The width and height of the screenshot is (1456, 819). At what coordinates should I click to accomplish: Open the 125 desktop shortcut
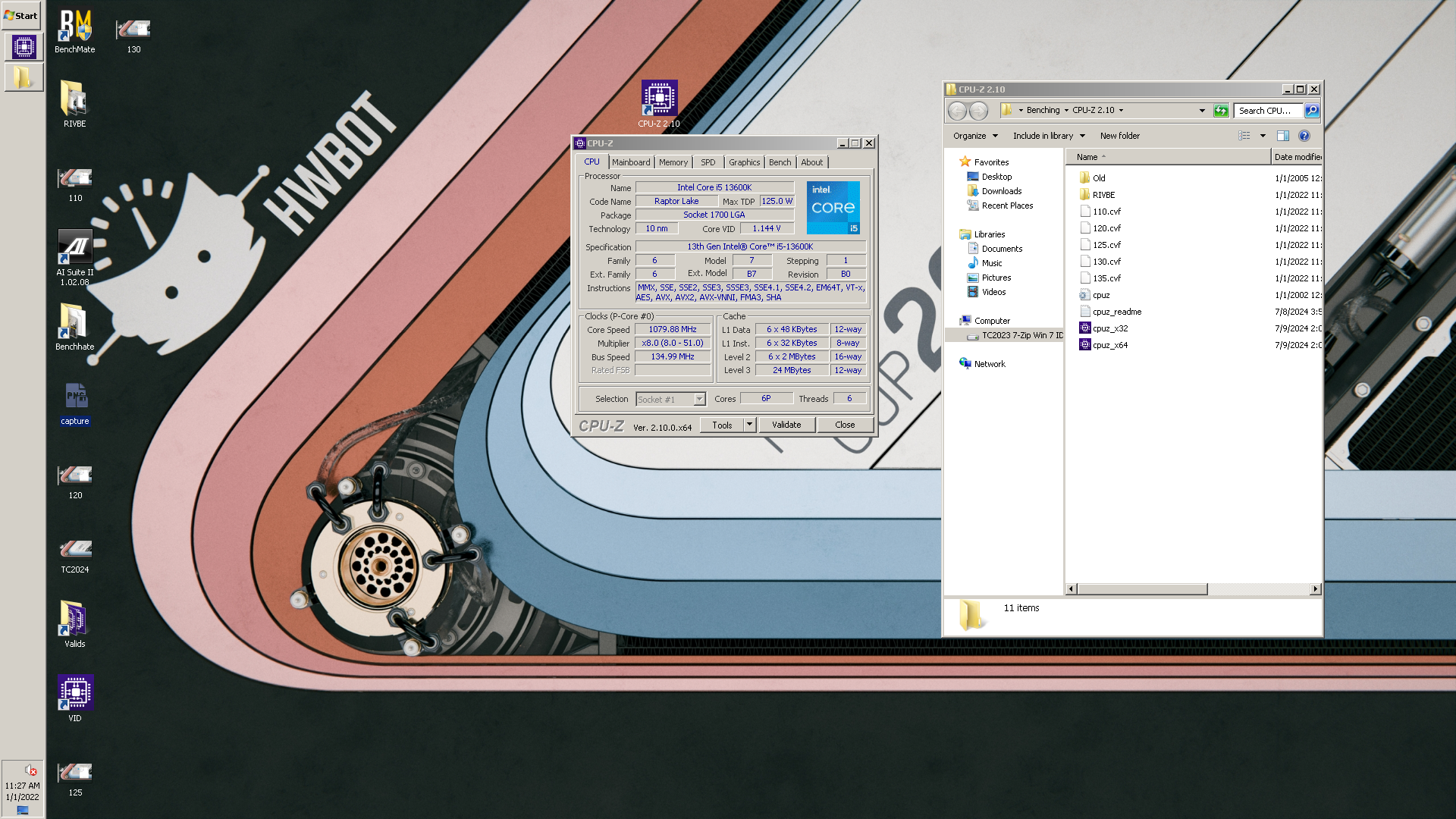[x=75, y=779]
